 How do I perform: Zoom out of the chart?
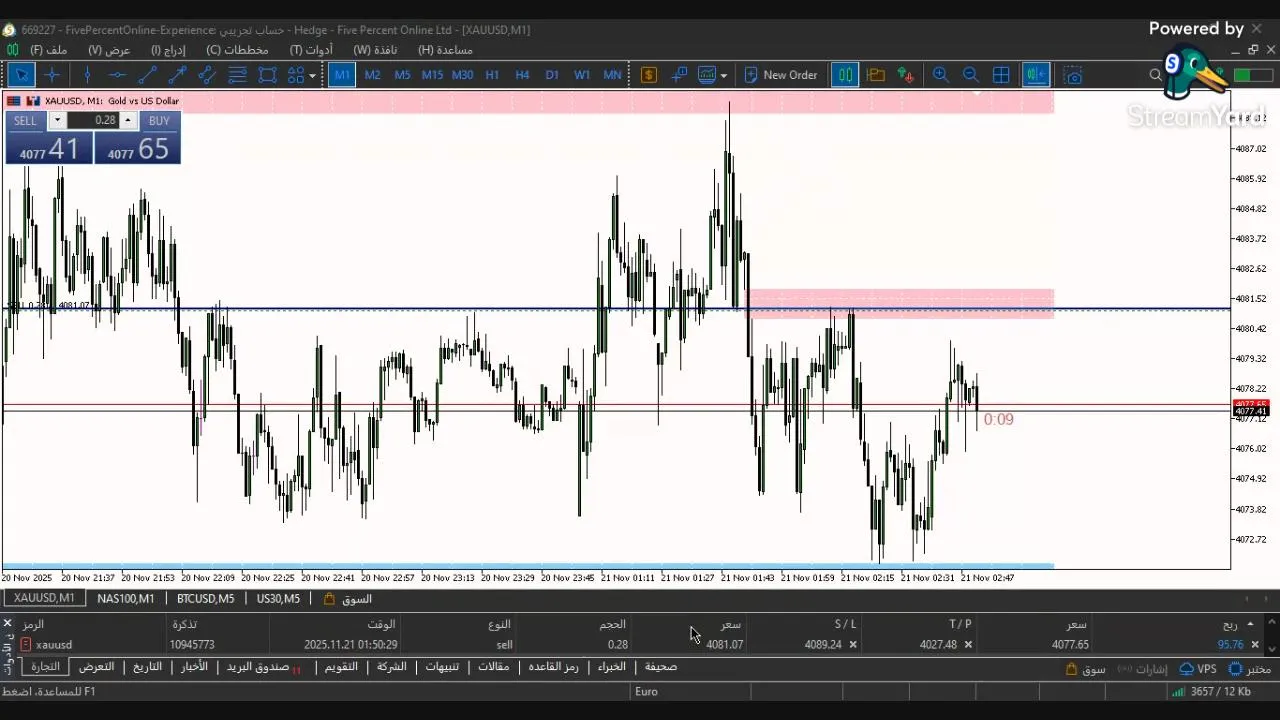point(970,75)
